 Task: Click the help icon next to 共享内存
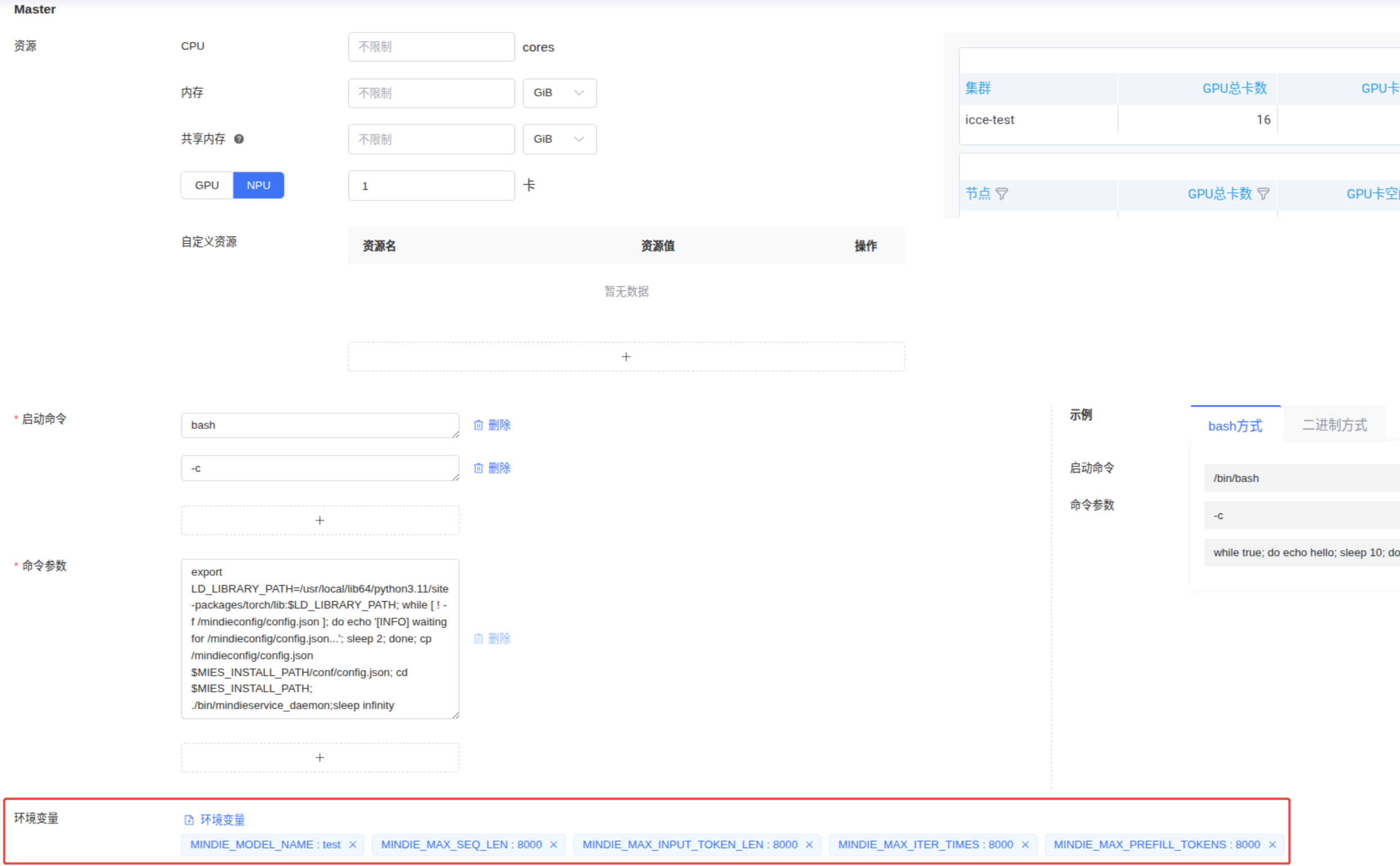[239, 139]
